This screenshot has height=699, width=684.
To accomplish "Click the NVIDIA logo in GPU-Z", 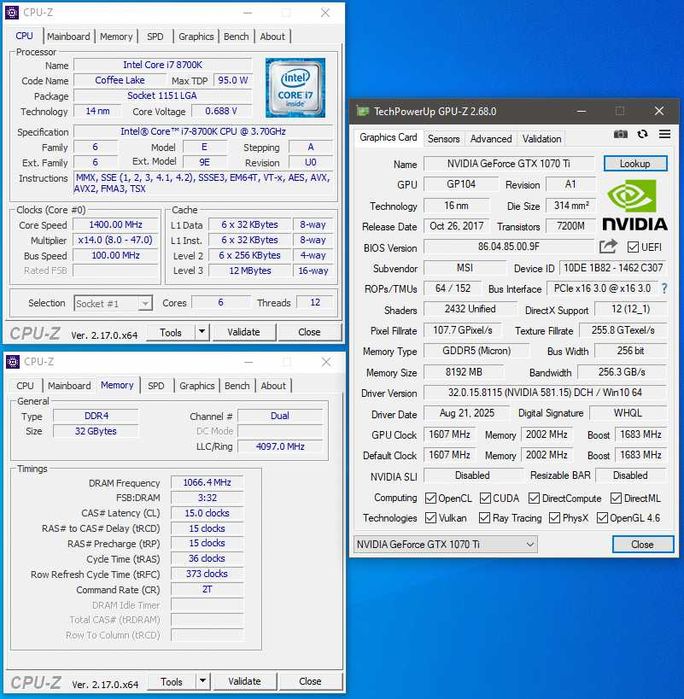I will [635, 206].
